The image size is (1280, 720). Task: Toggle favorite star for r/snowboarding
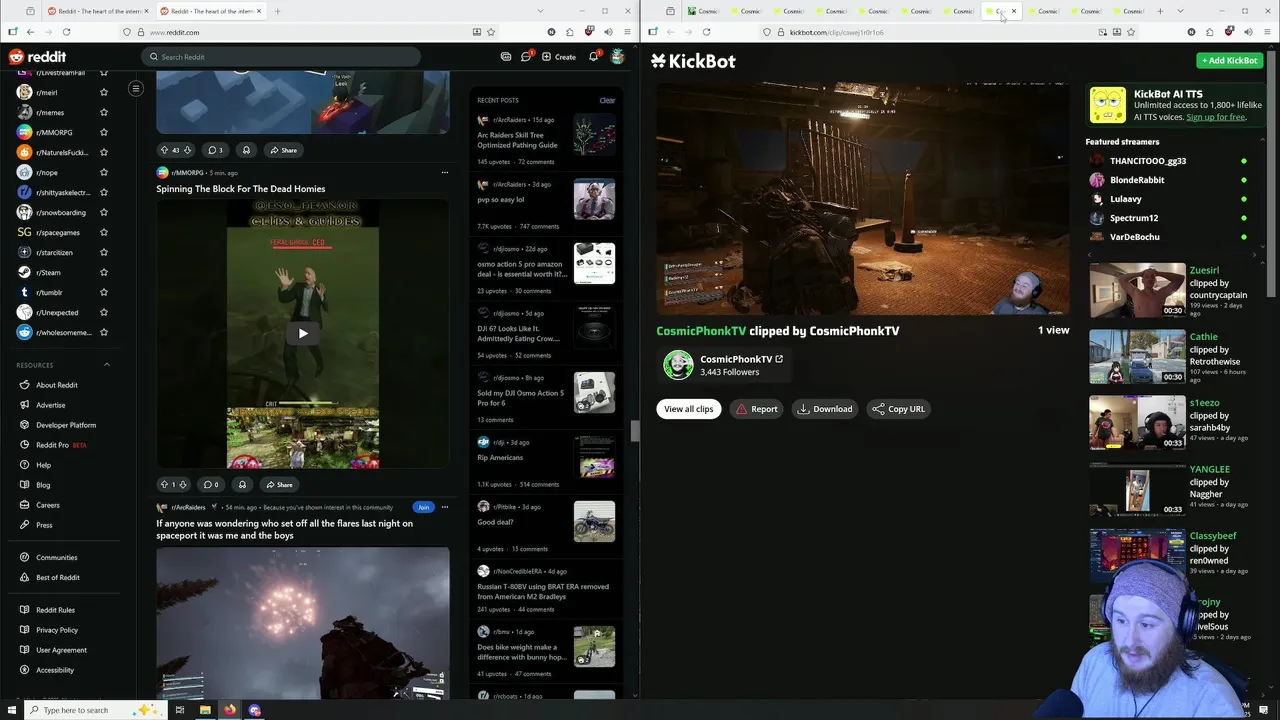pyautogui.click(x=103, y=213)
